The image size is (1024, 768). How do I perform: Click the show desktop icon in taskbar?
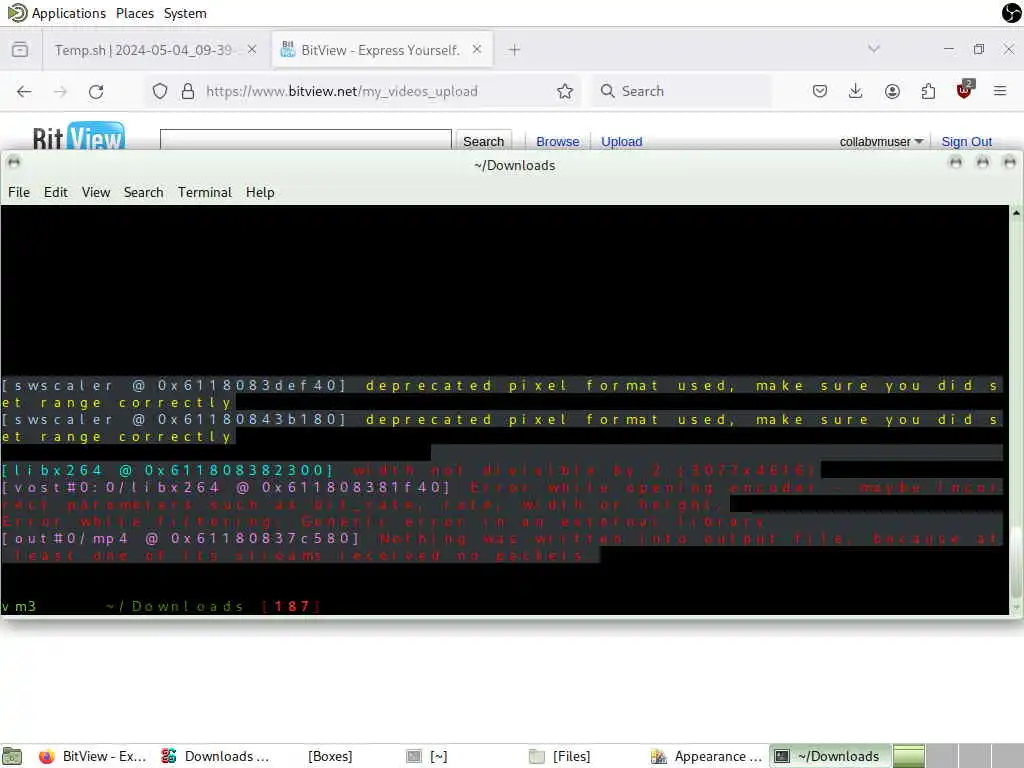(x=12, y=756)
